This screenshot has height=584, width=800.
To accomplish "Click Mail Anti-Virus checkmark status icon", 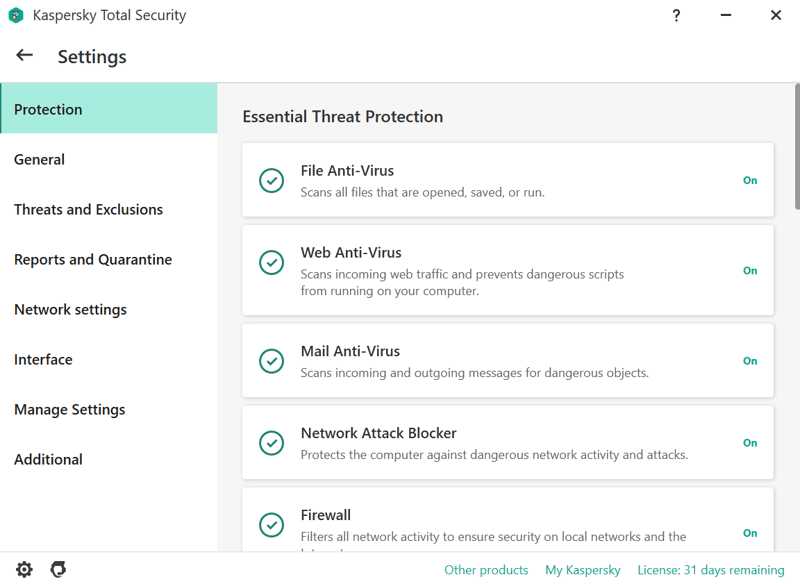I will [271, 361].
